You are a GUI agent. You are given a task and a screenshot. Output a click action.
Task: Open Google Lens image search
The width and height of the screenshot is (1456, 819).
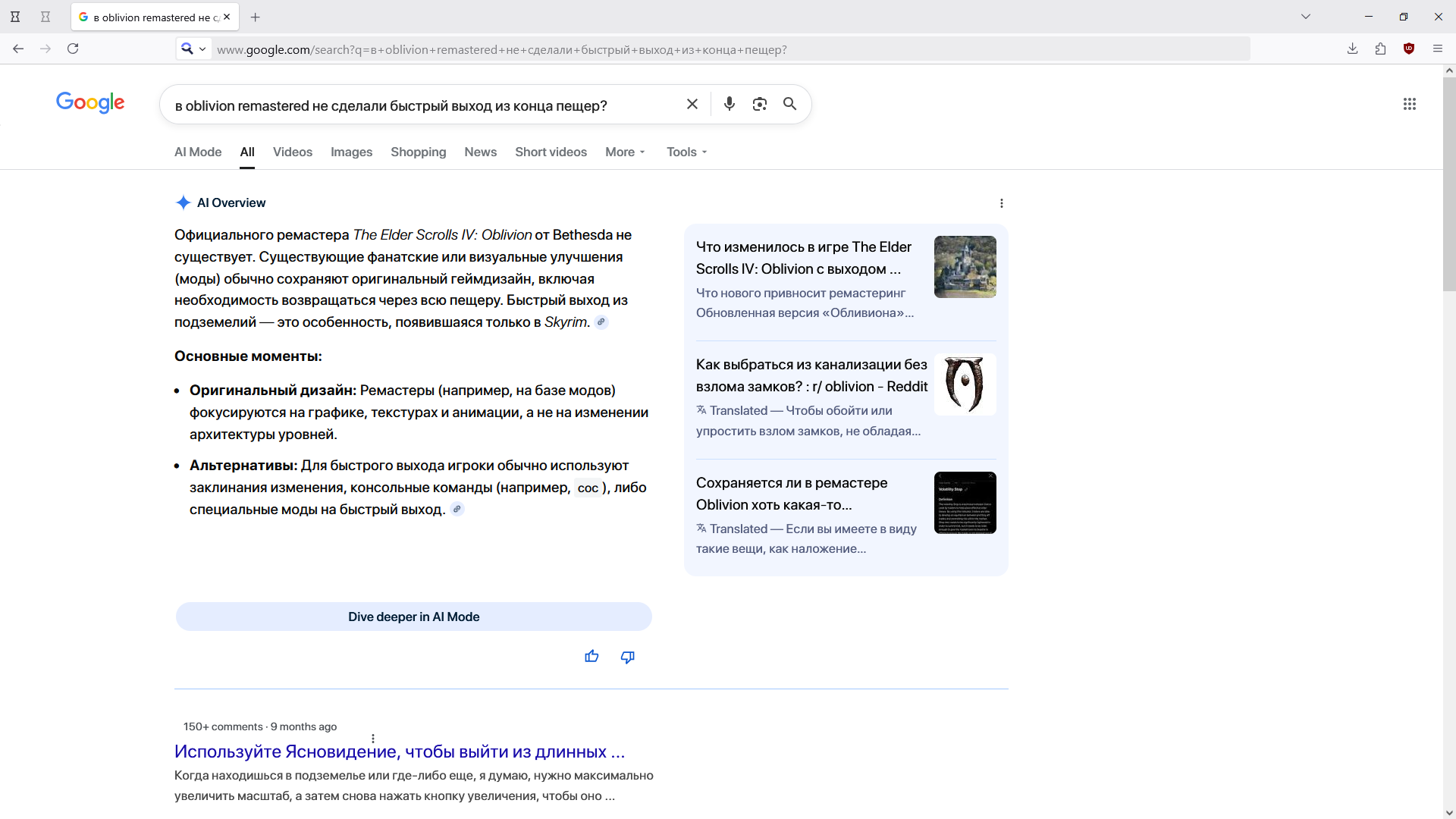759,104
